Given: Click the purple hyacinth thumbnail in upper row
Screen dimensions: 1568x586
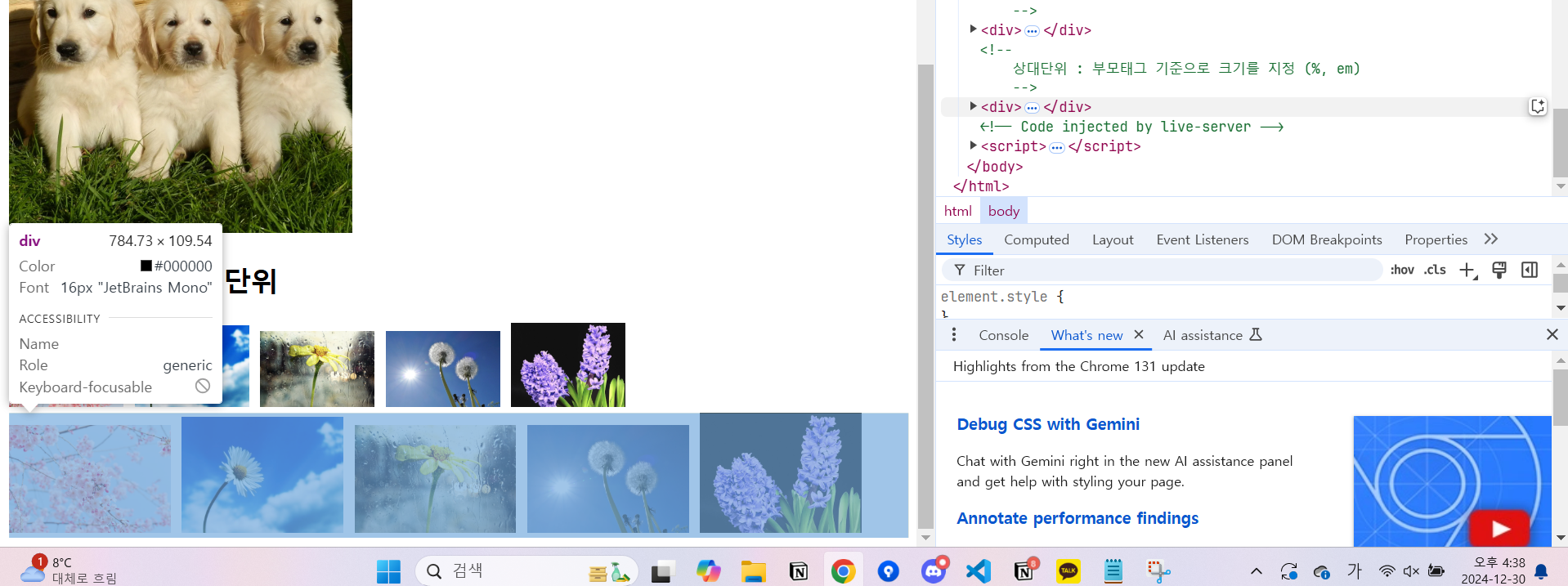Looking at the screenshot, I should click(x=568, y=365).
